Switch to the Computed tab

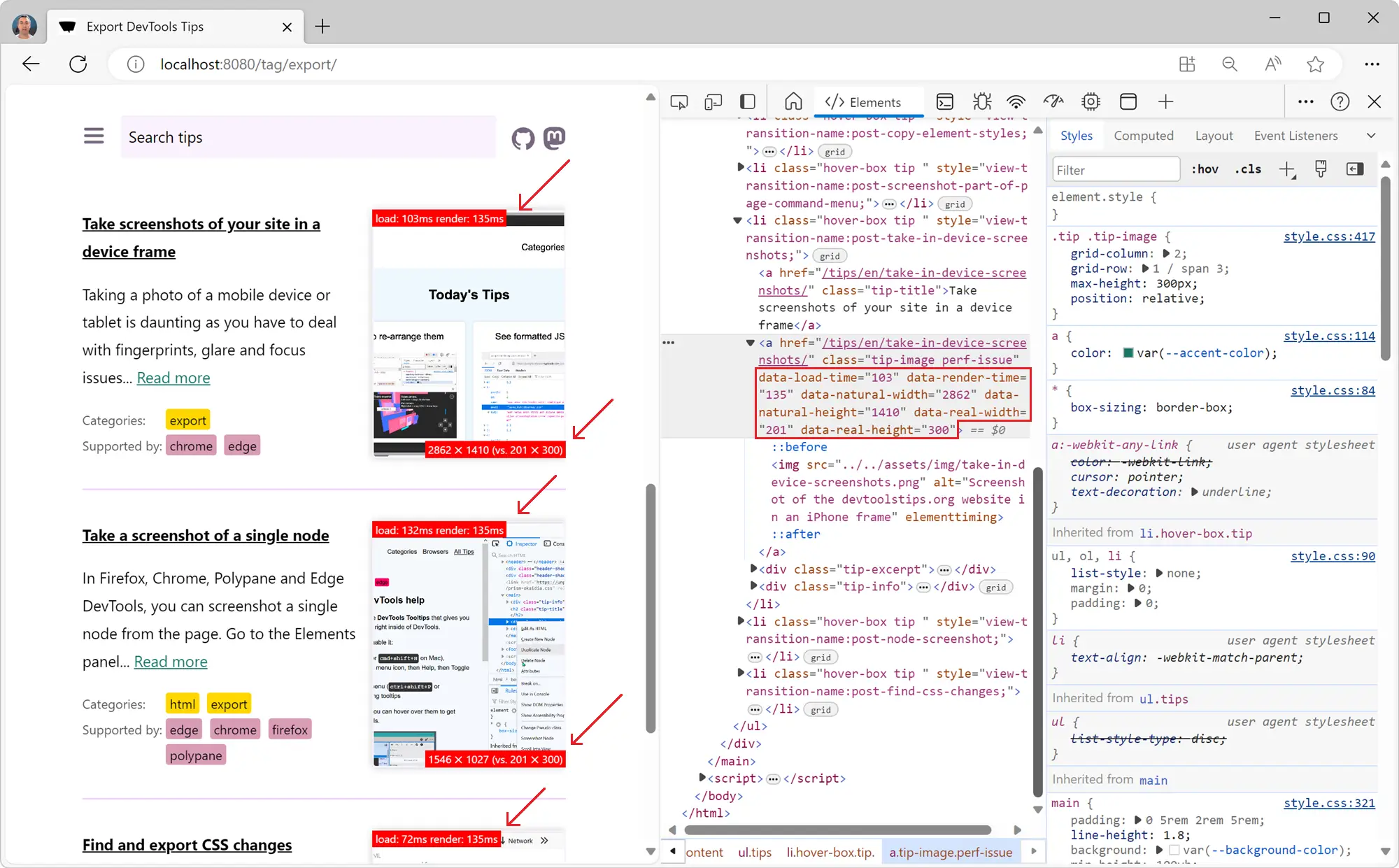1143,136
